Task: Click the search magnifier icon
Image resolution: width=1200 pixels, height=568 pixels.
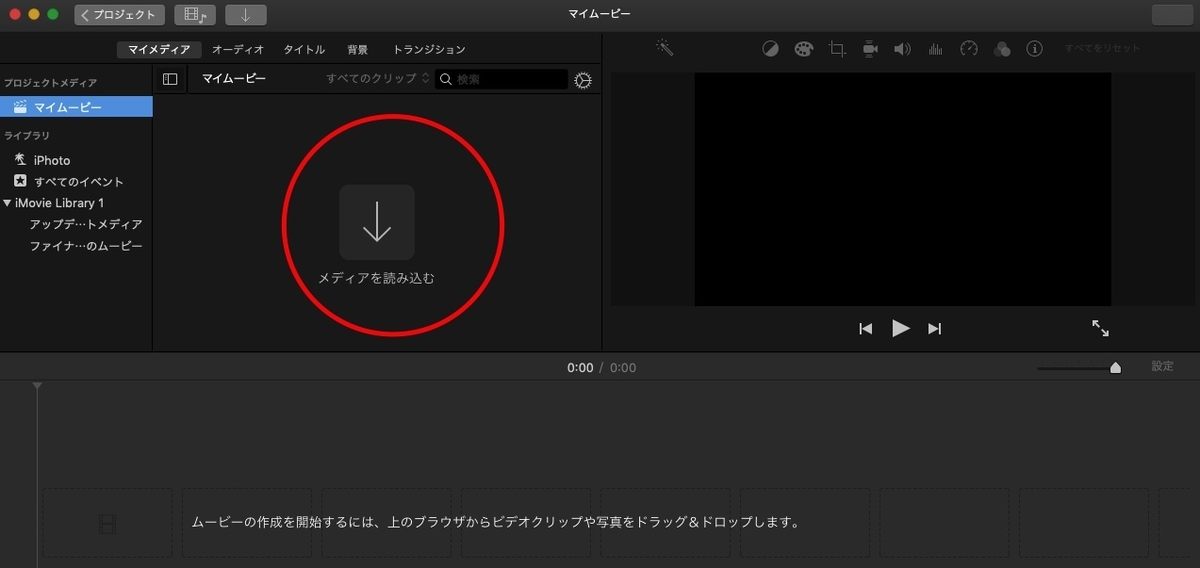Action: click(x=446, y=79)
